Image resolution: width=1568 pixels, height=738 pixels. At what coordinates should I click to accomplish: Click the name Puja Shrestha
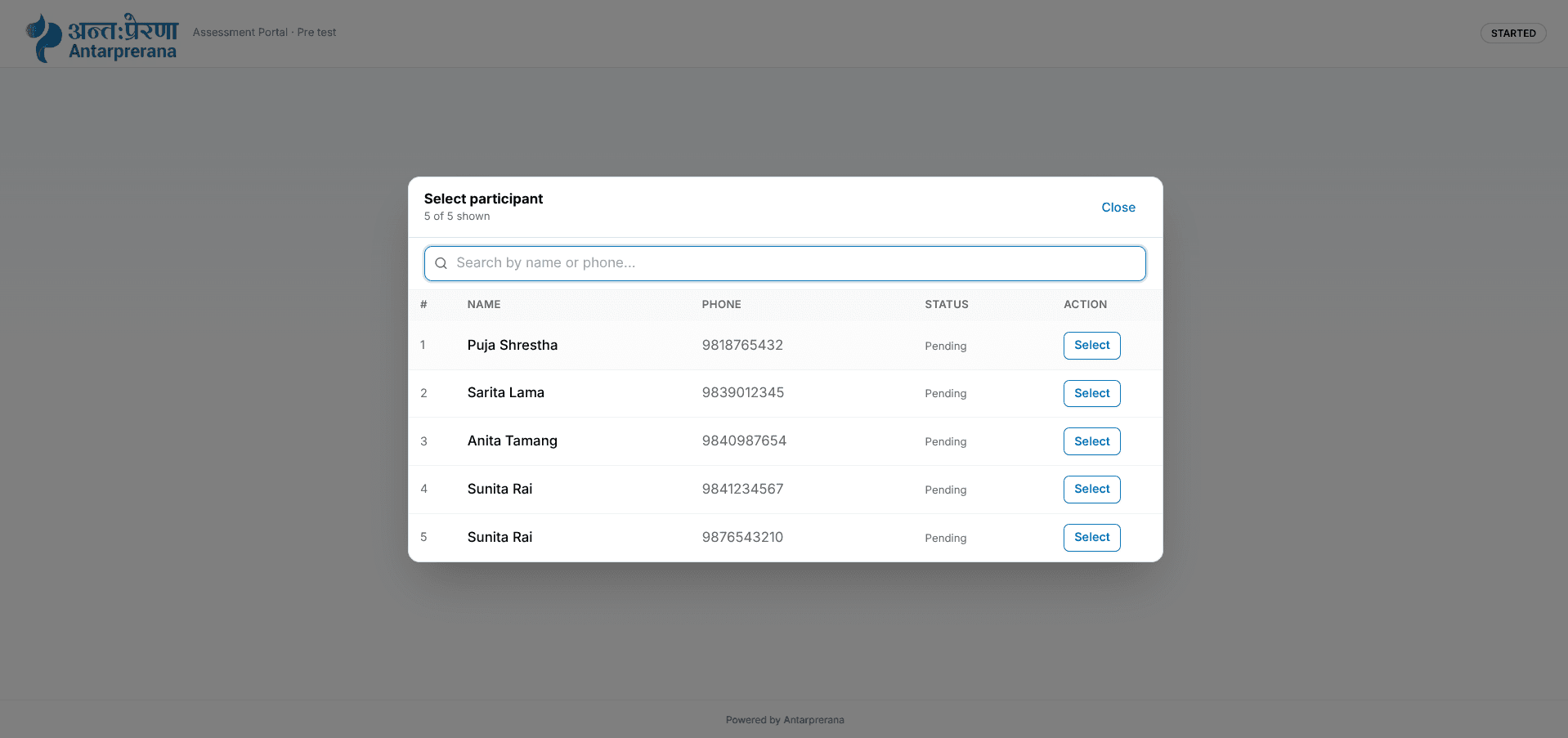(513, 345)
